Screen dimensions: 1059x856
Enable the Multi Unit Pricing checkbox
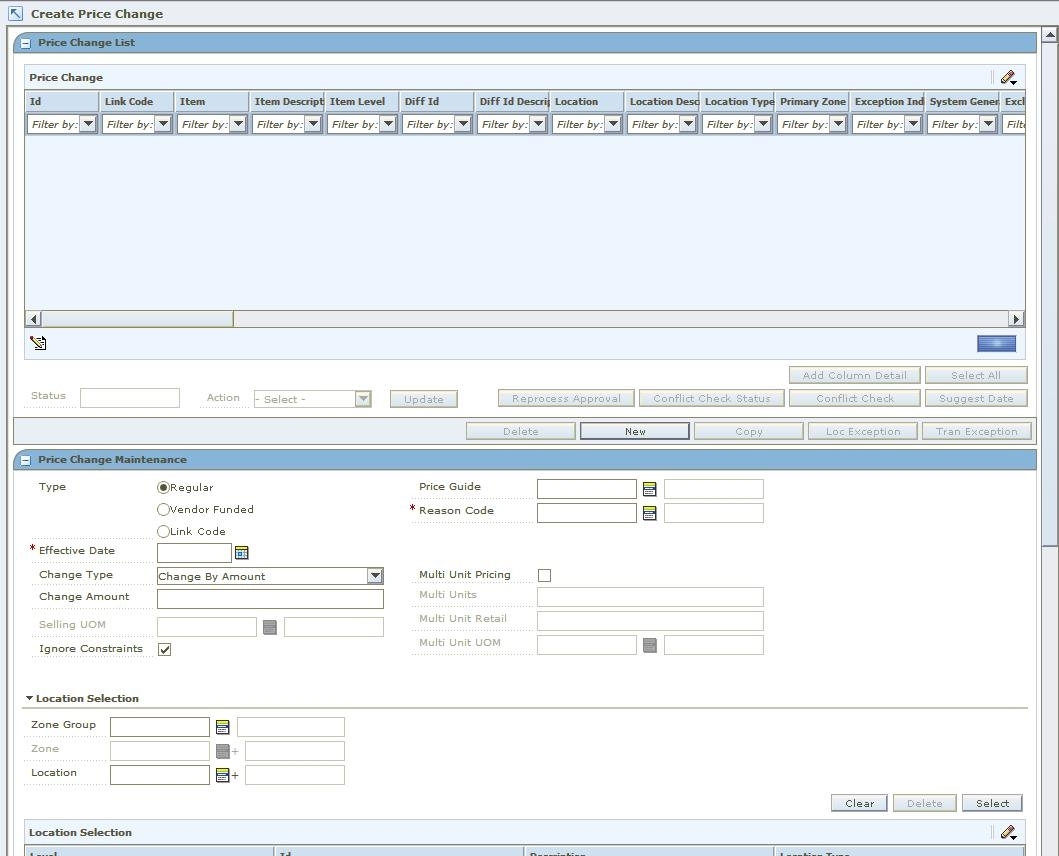(544, 575)
